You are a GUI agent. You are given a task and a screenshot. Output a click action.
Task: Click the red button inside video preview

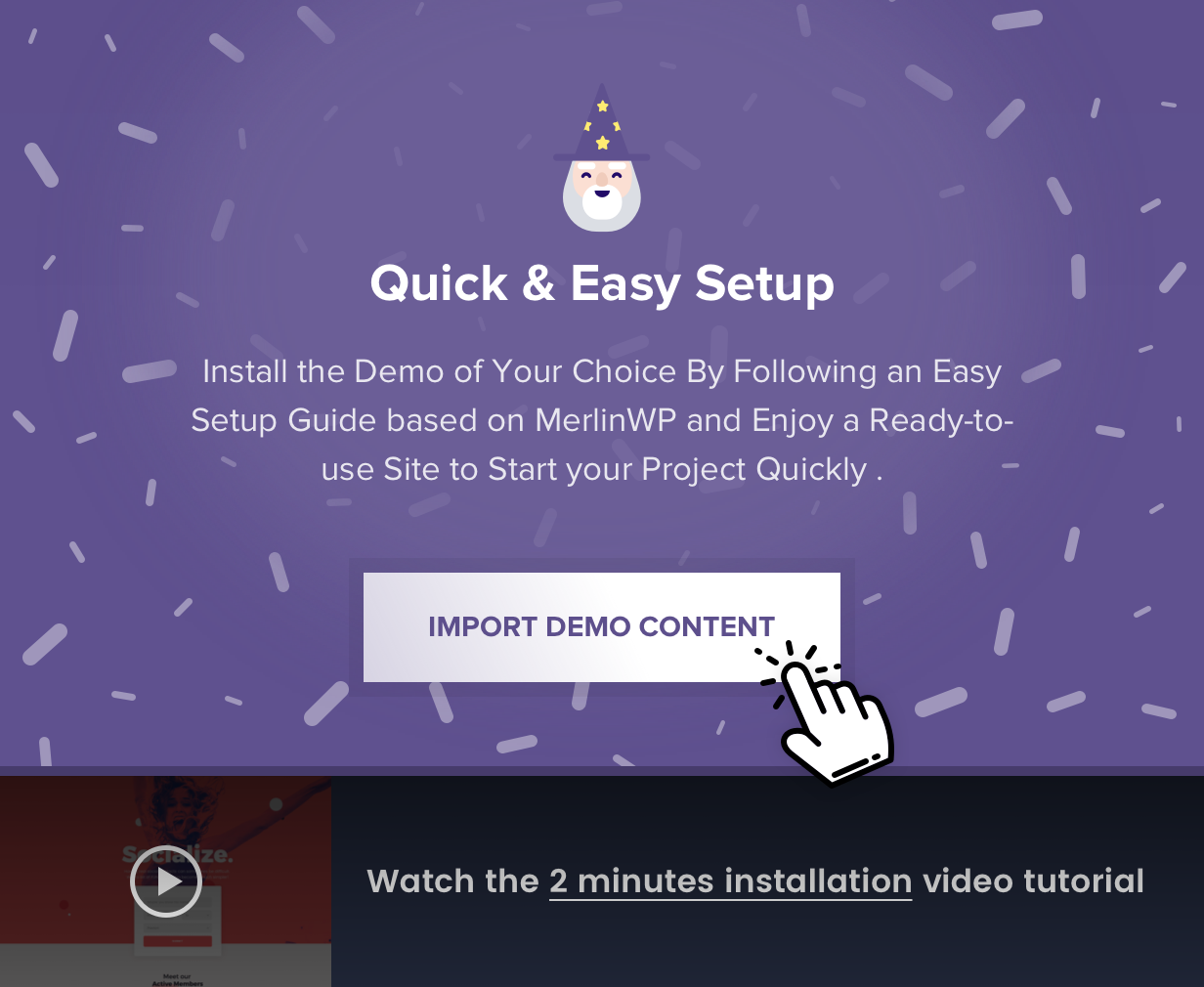178,941
